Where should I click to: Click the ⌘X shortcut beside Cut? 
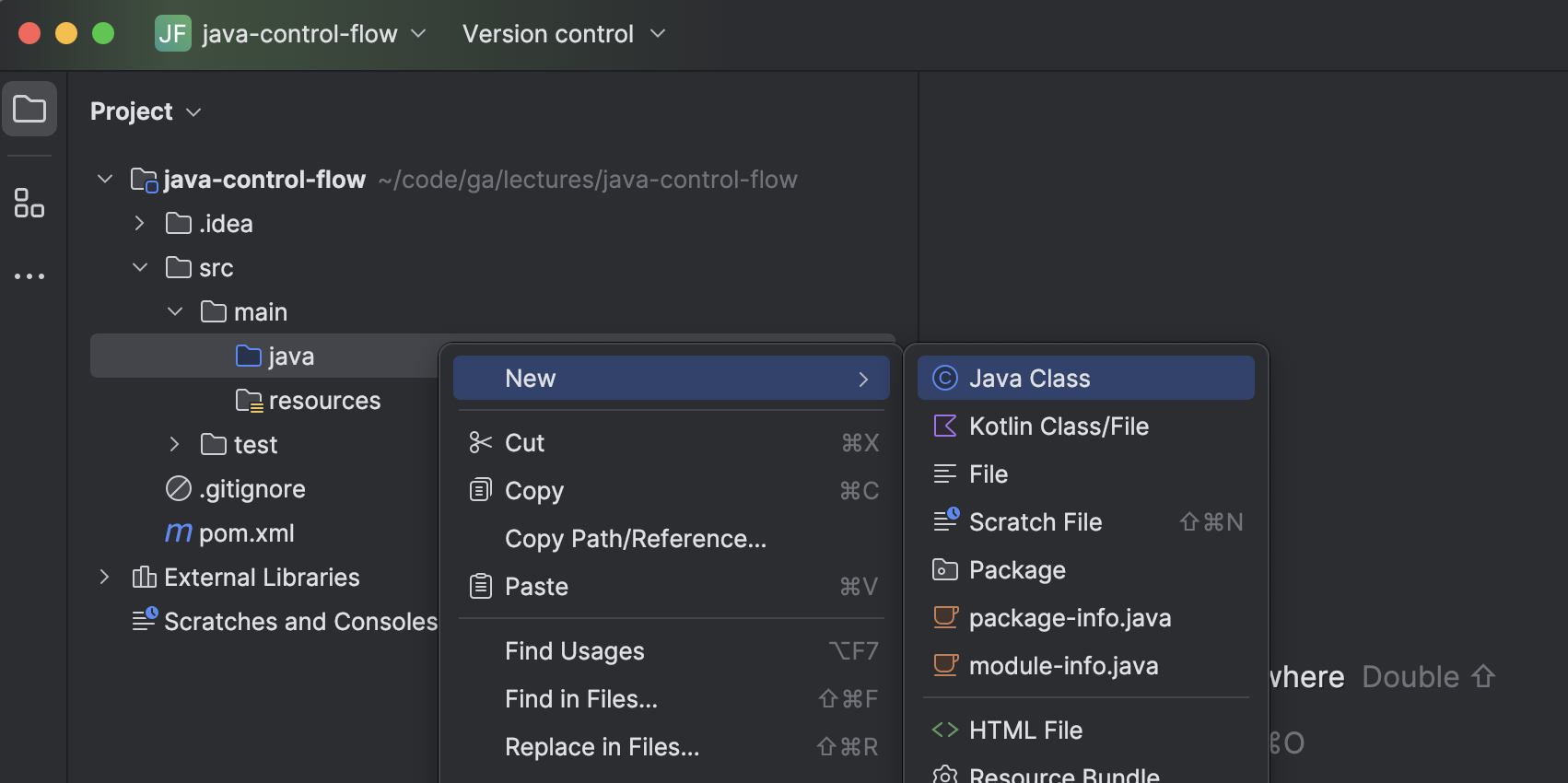pyautogui.click(x=860, y=443)
